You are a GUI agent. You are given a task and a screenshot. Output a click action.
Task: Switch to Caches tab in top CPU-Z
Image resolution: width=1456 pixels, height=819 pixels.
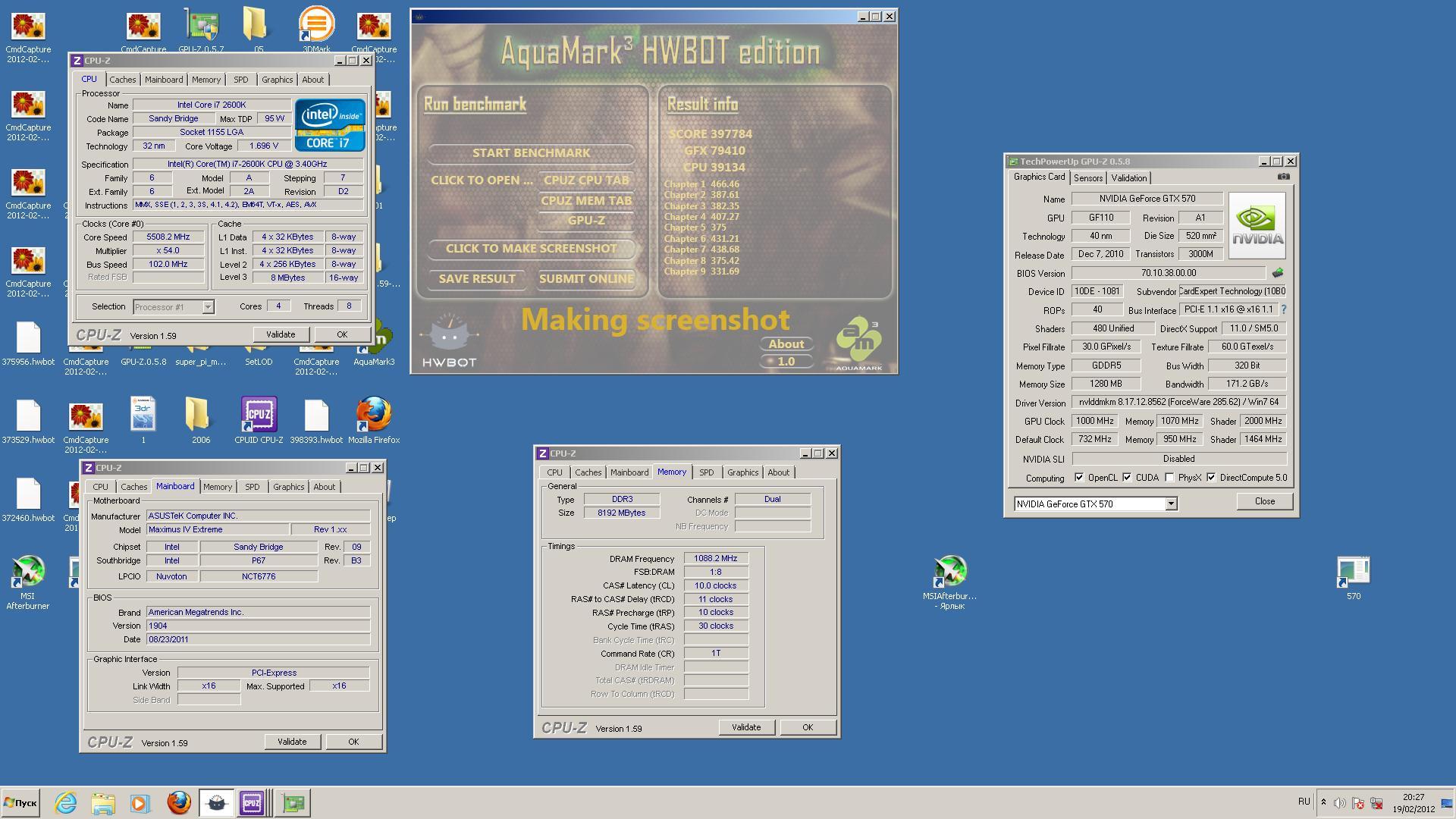(122, 80)
